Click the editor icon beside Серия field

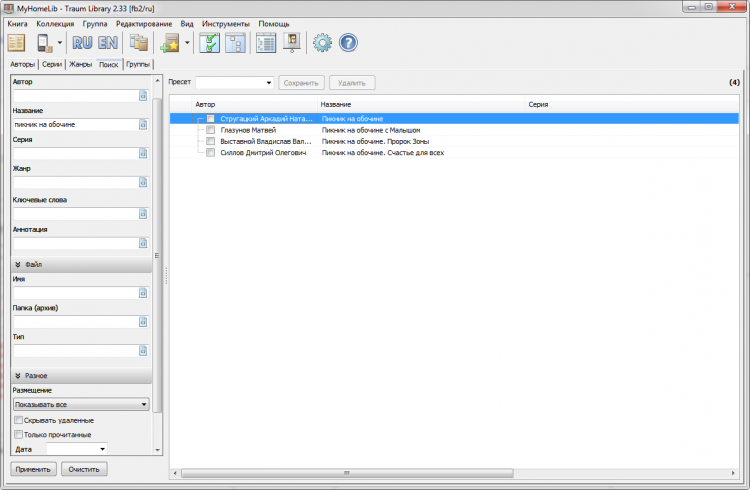click(x=143, y=154)
